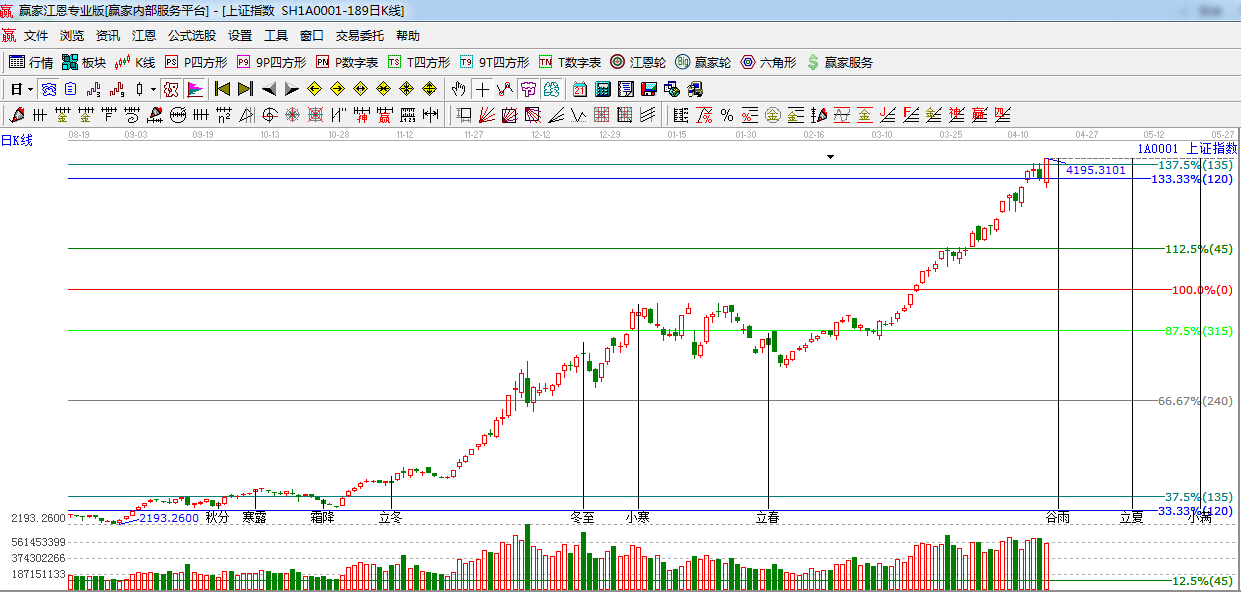Toggle the pink flag toolbar button
Screen dimensions: 1241x592
coord(194,89)
